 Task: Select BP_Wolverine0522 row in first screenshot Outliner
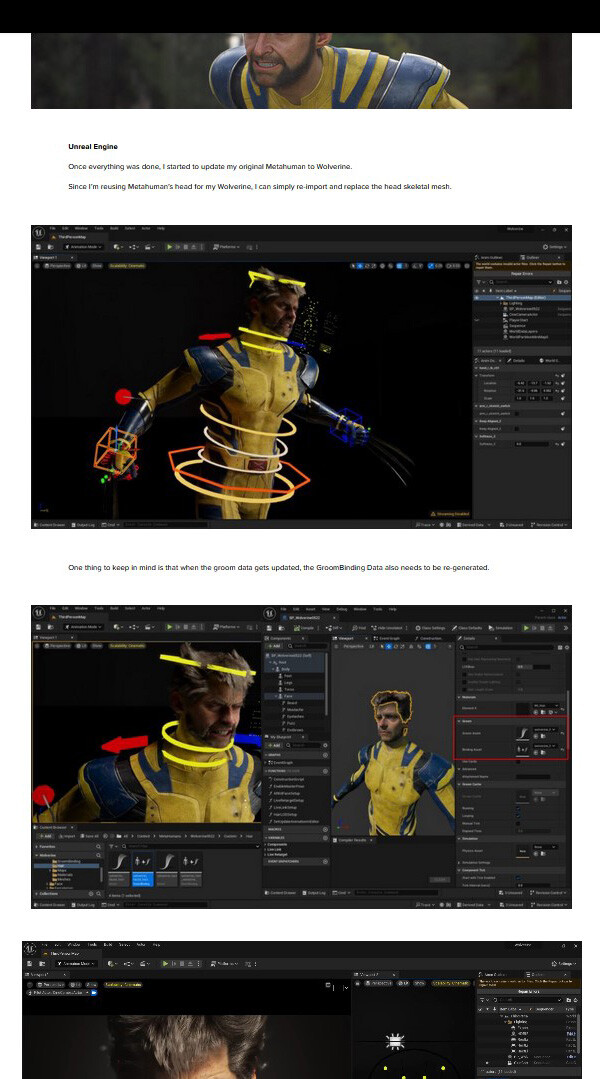[x=523, y=309]
